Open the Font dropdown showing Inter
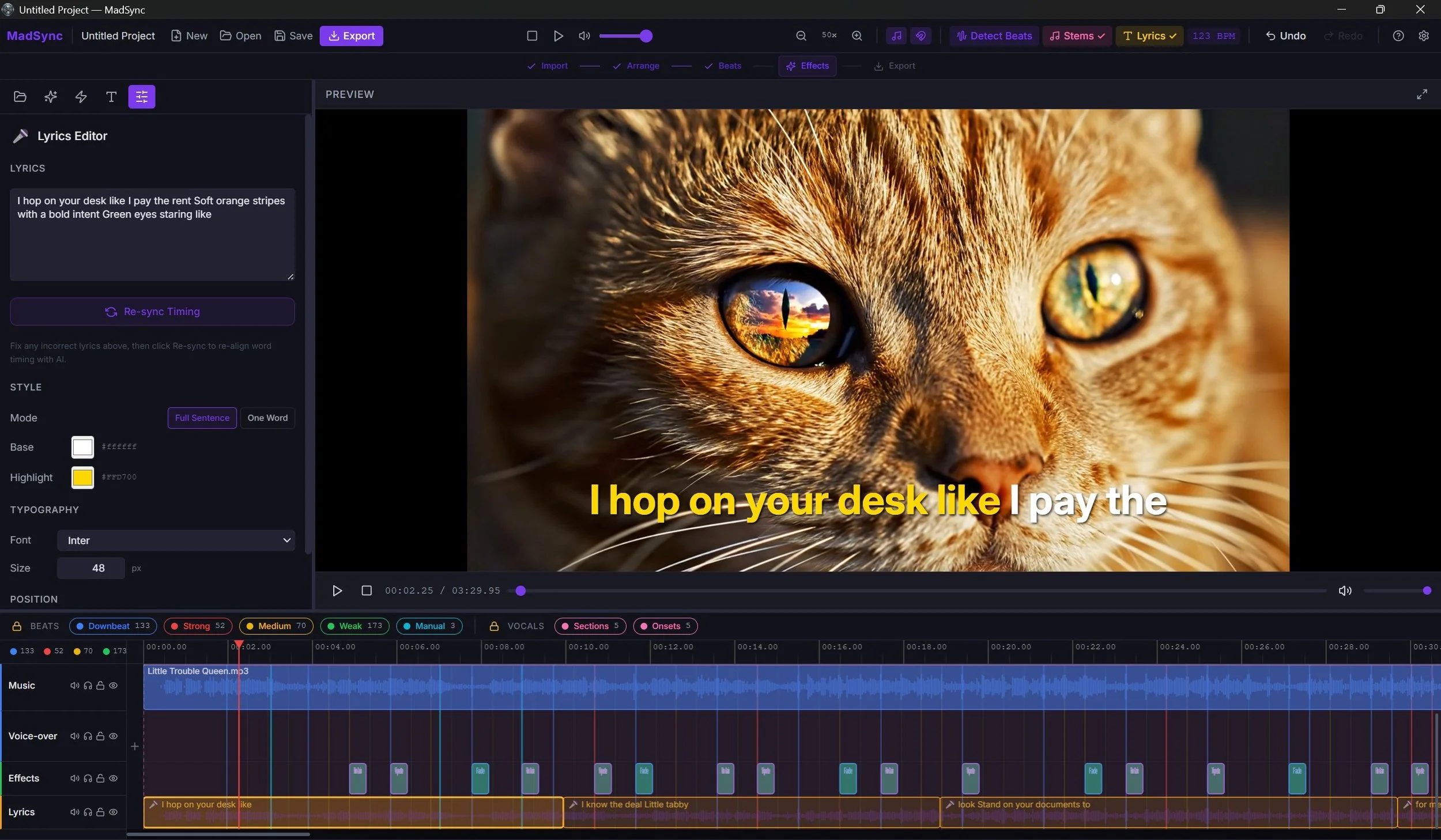Screen dimensions: 1441x840 tap(176, 540)
